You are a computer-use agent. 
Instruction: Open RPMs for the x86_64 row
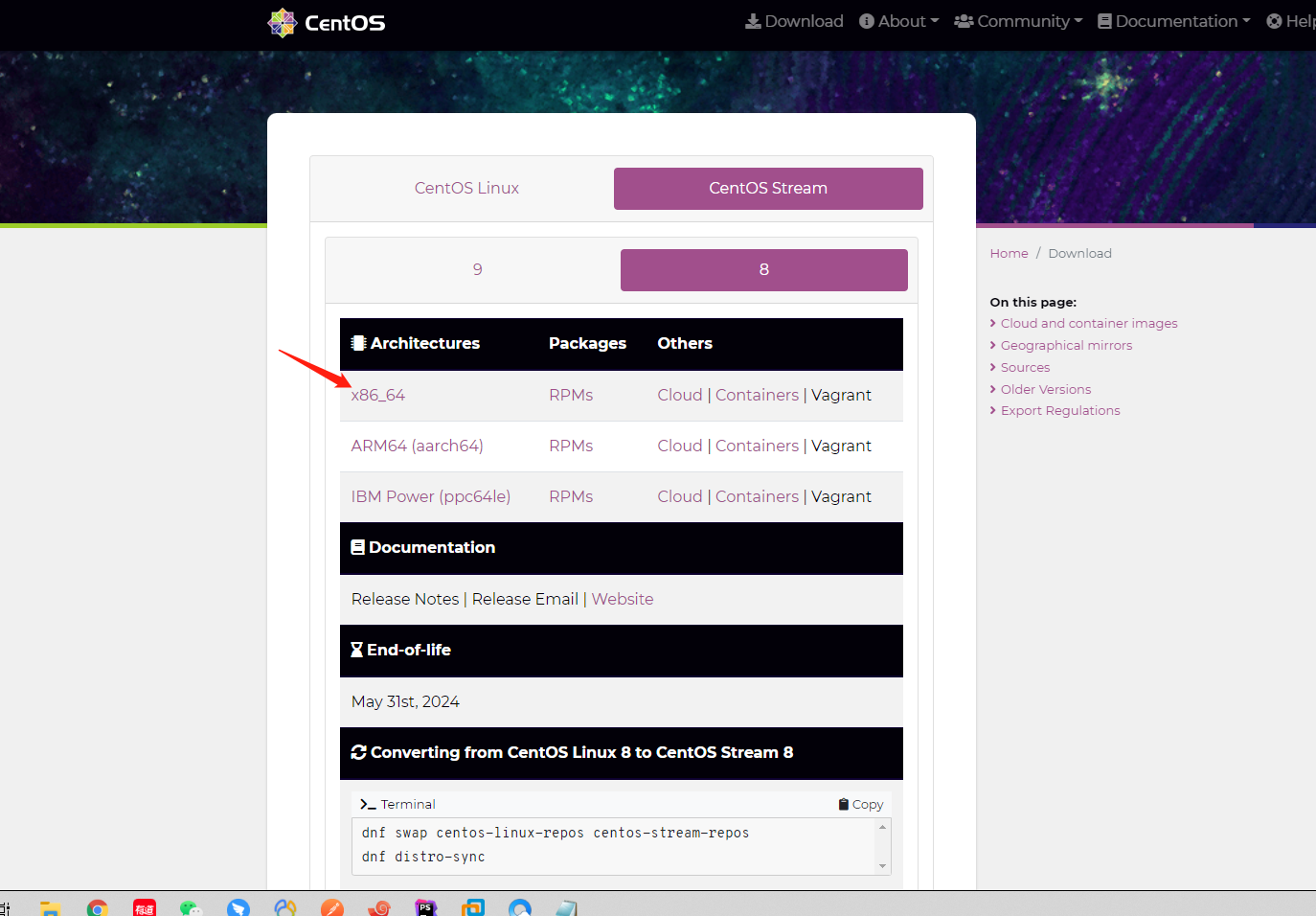(x=571, y=395)
